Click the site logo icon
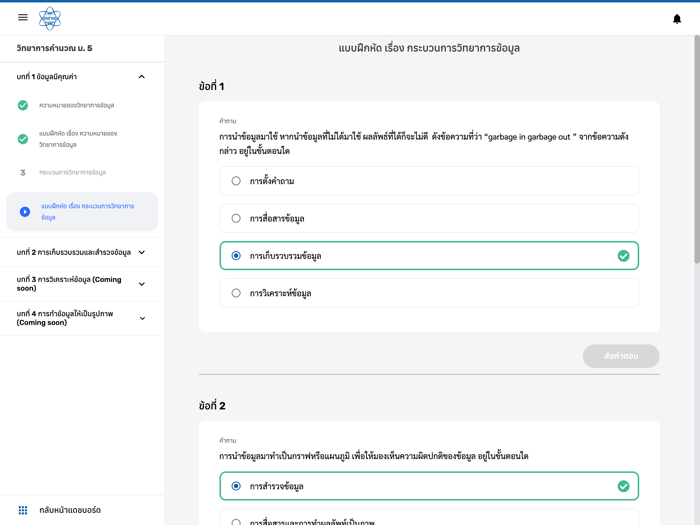This screenshot has width=700, height=525. pyautogui.click(x=50, y=18)
